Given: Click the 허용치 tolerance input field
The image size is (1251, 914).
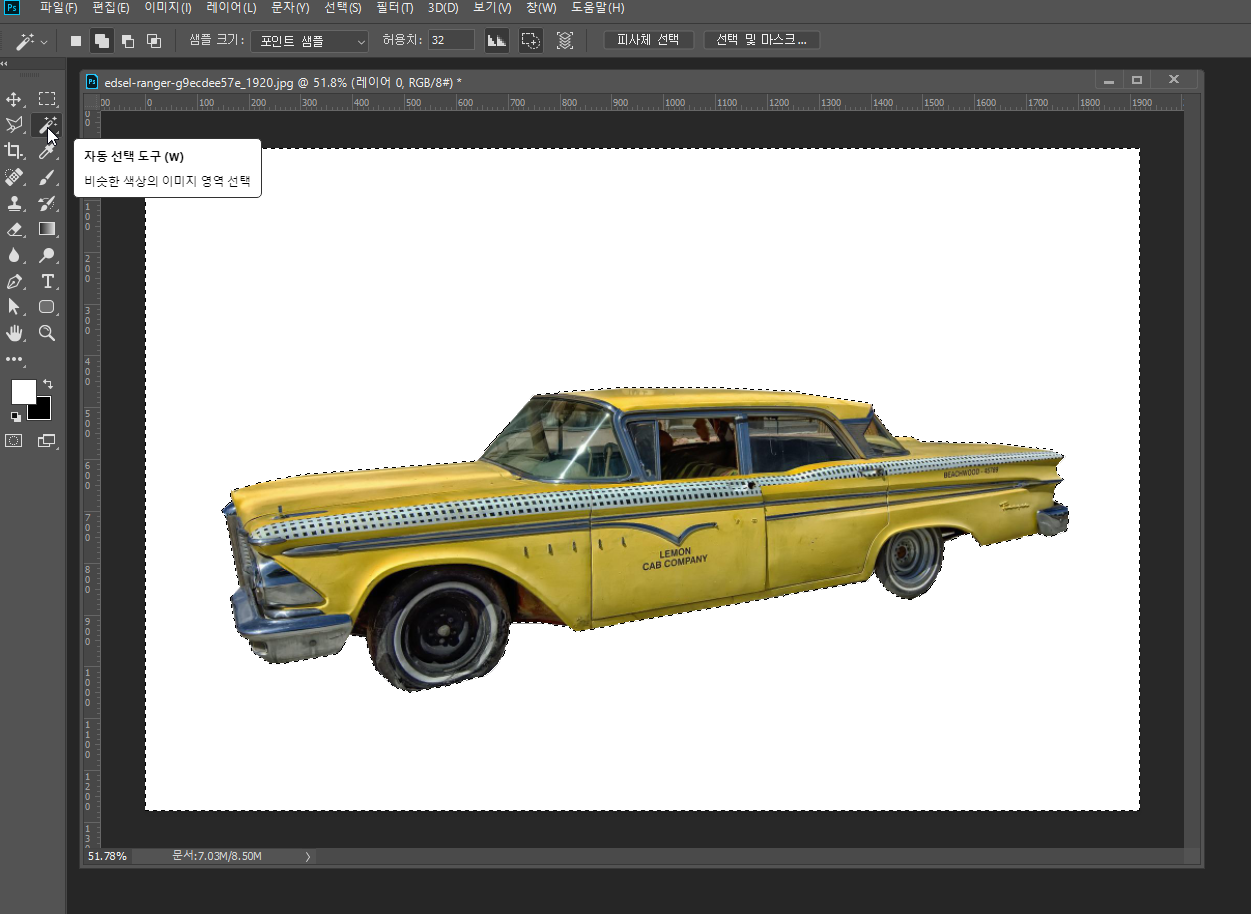Looking at the screenshot, I should tap(451, 40).
